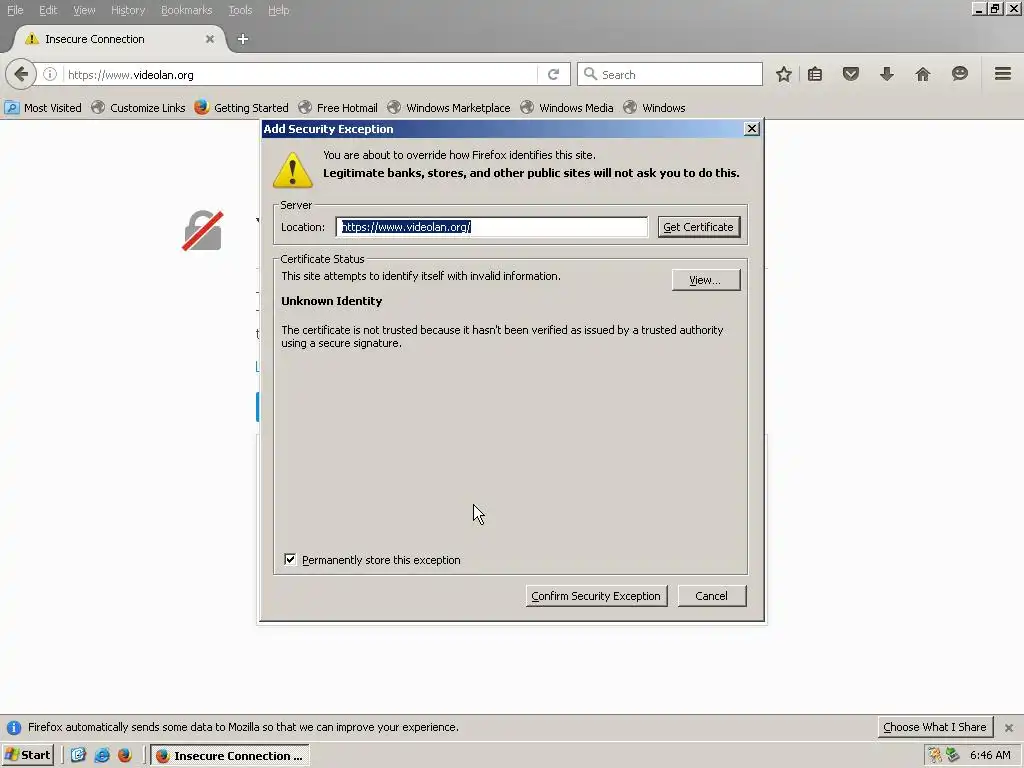
Task: Open the hamburger menu
Action: tap(1003, 74)
